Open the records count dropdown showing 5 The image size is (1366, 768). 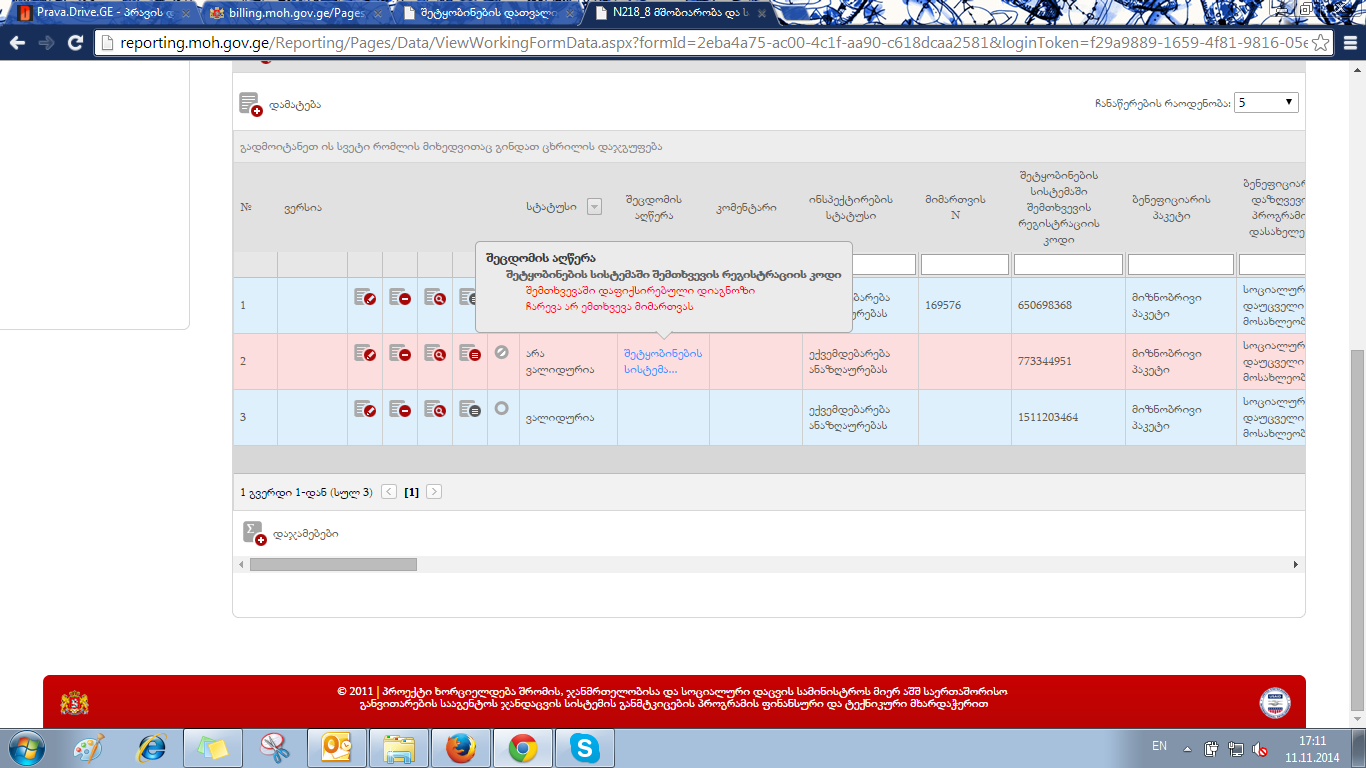[x=1266, y=102]
